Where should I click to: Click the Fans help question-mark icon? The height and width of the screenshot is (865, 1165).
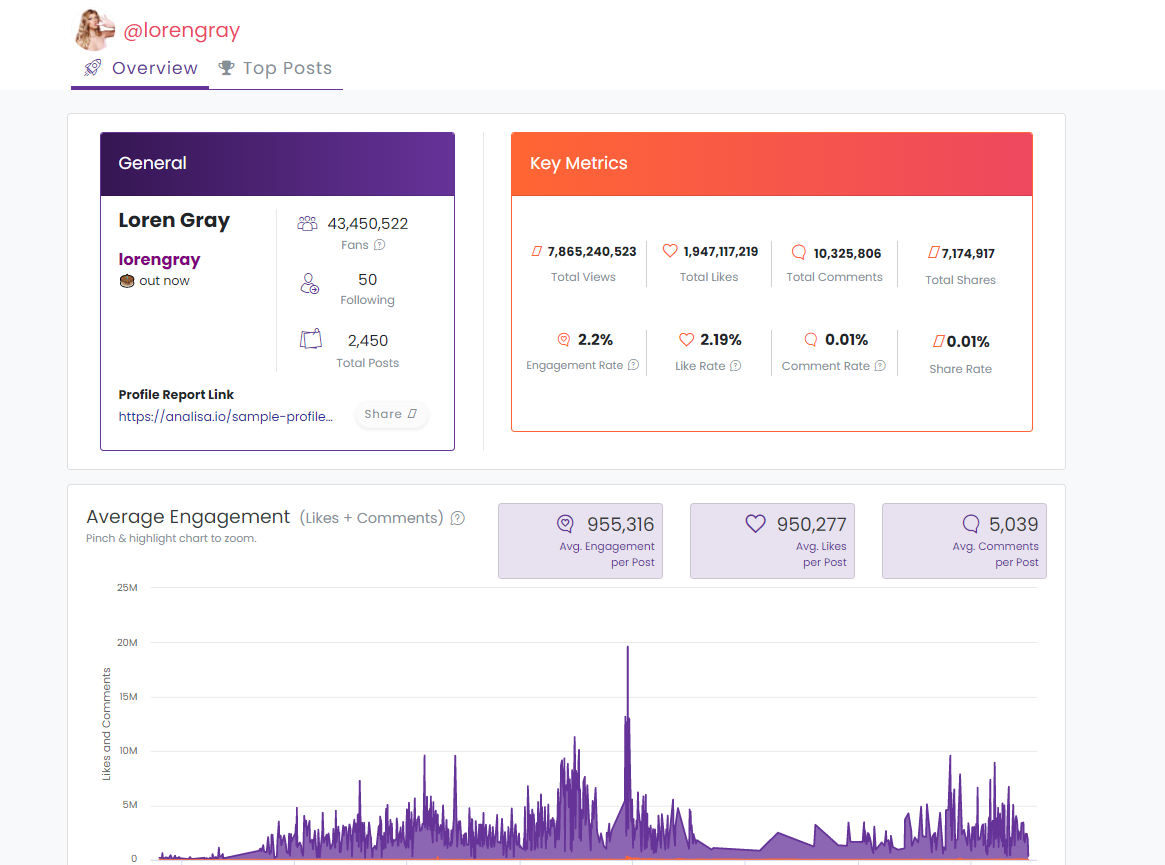(380, 245)
